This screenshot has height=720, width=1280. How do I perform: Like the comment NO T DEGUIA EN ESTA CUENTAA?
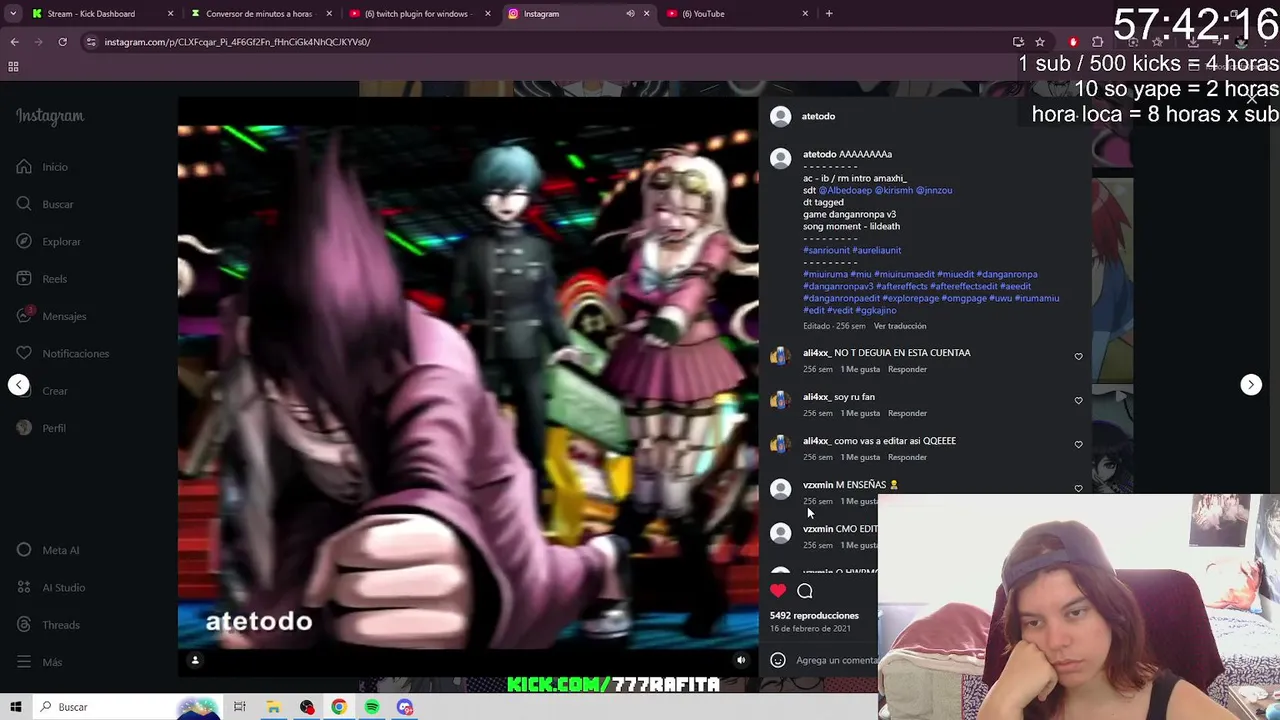click(x=1078, y=357)
